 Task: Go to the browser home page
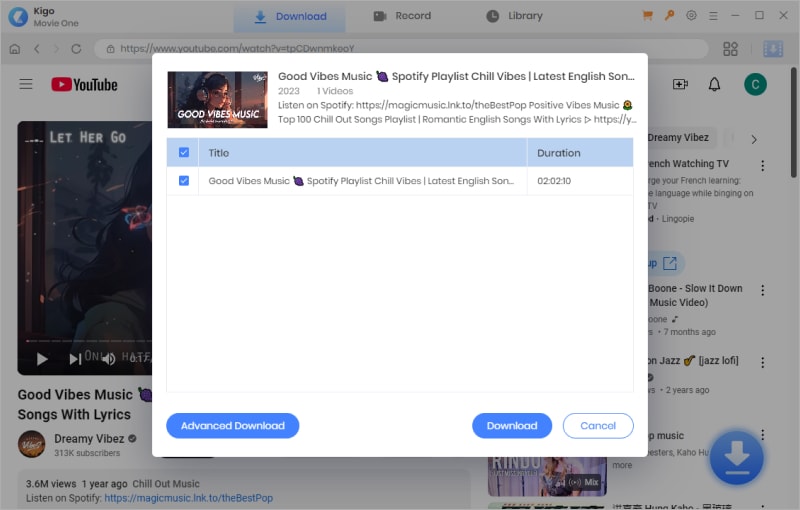(15, 49)
